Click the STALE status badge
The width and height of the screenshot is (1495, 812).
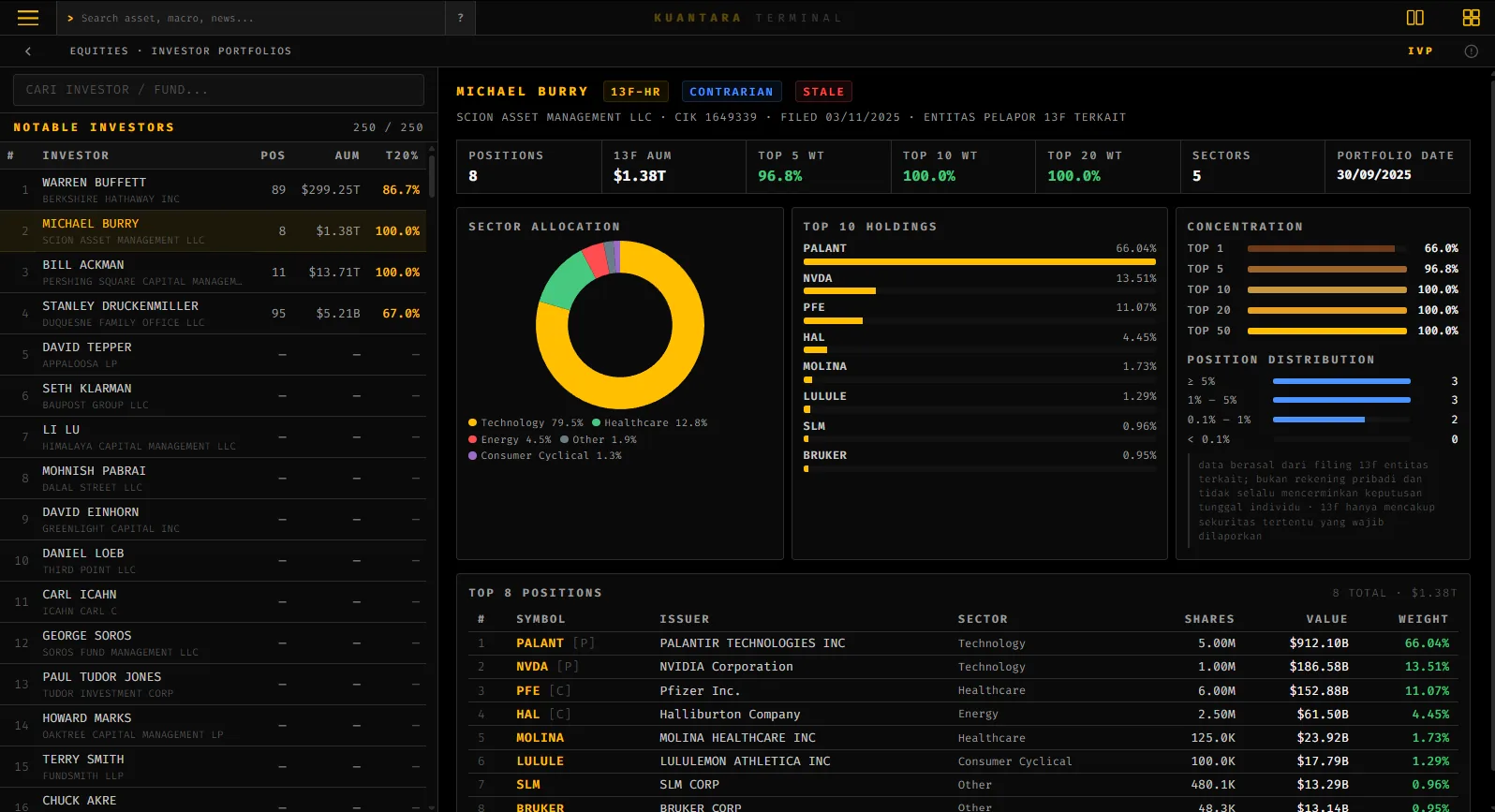(x=823, y=92)
